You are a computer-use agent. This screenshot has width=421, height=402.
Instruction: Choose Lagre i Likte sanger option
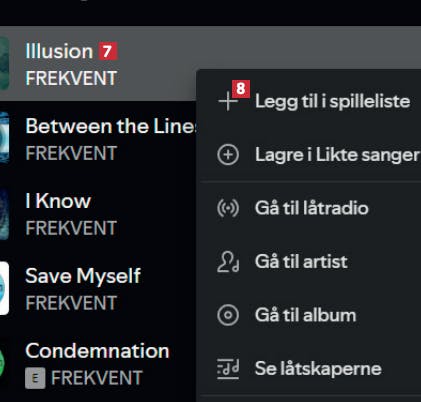[310, 155]
